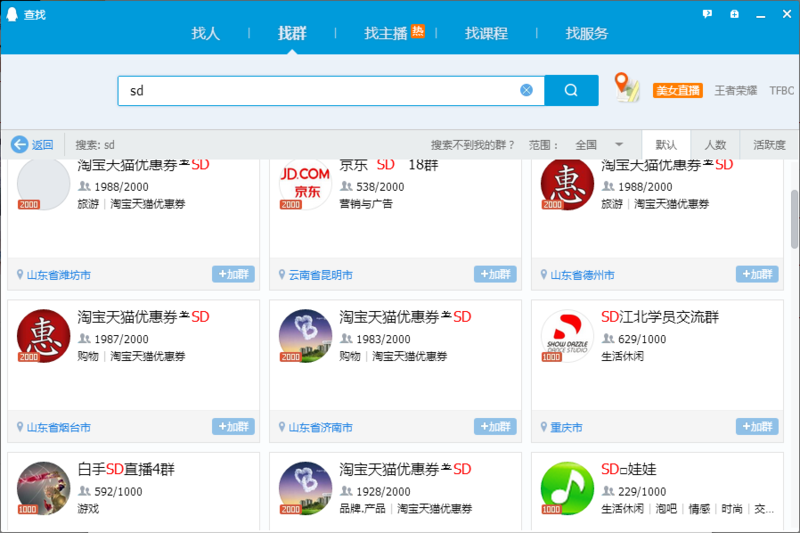Image resolution: width=800 pixels, height=533 pixels.
Task: Click the results list vertical scrollbar
Action: pyautogui.click(x=794, y=219)
